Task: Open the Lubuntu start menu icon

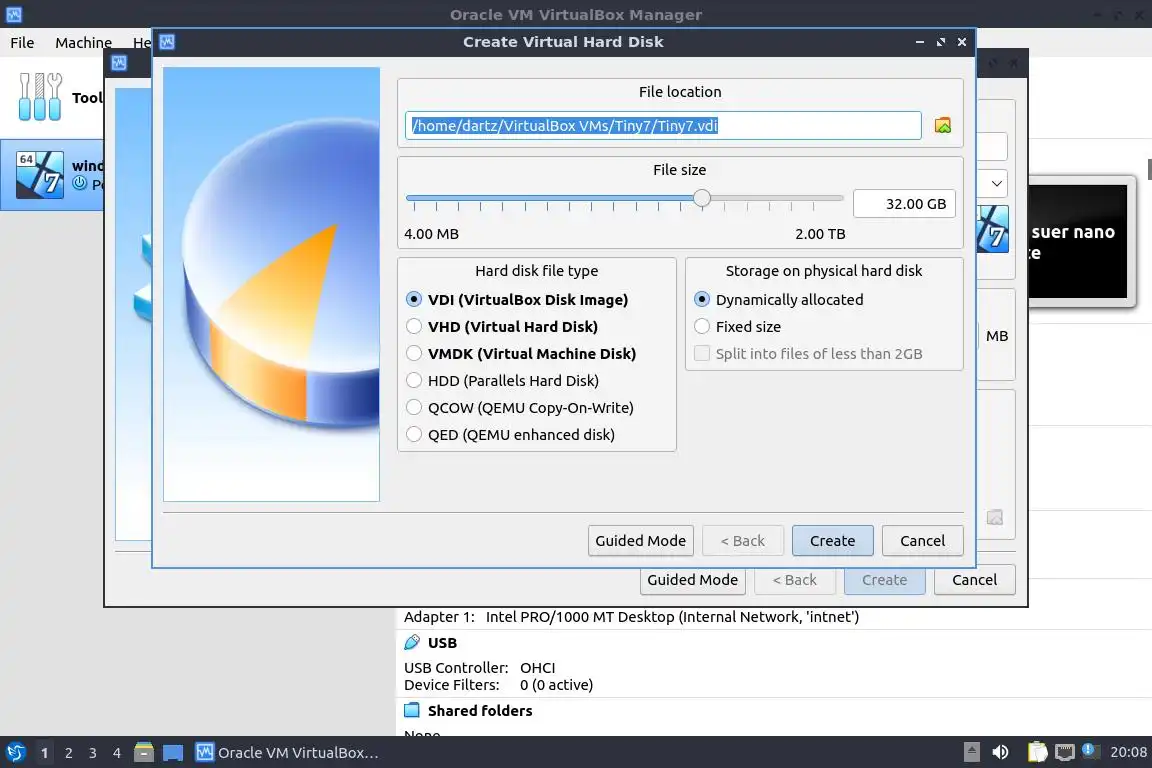Action: tap(15, 752)
